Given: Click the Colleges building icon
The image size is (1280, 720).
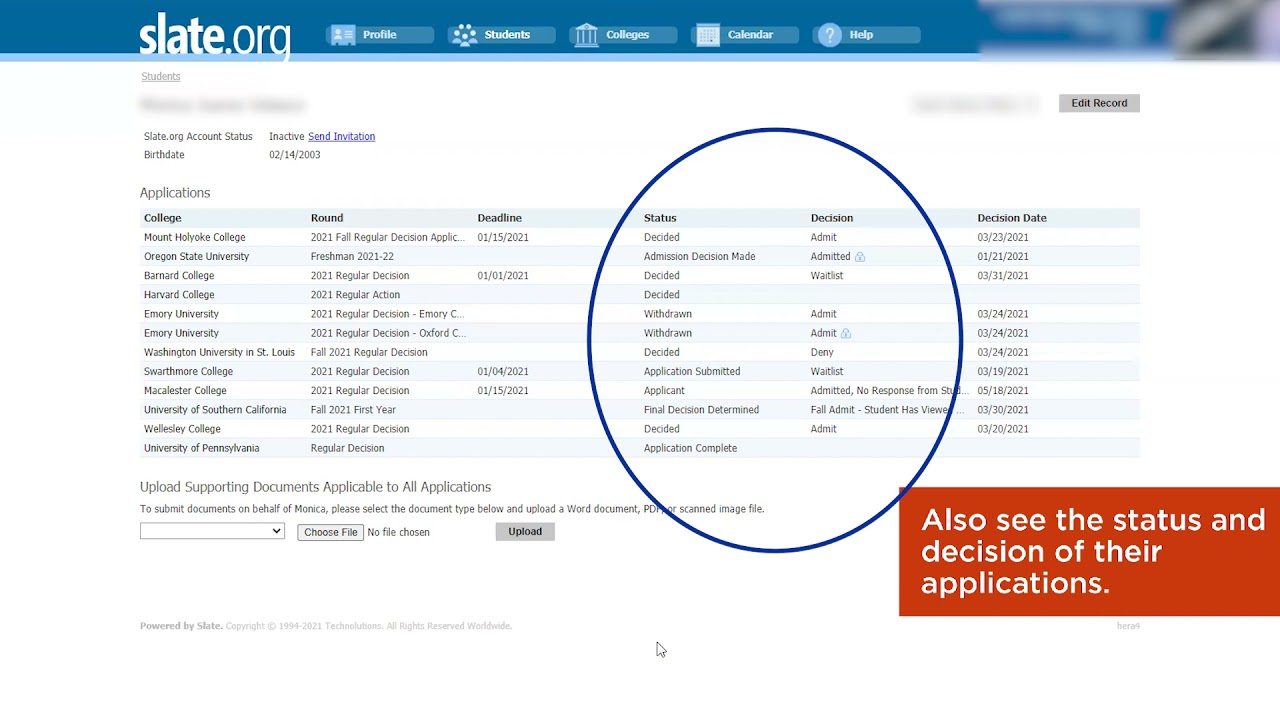Looking at the screenshot, I should pos(586,35).
